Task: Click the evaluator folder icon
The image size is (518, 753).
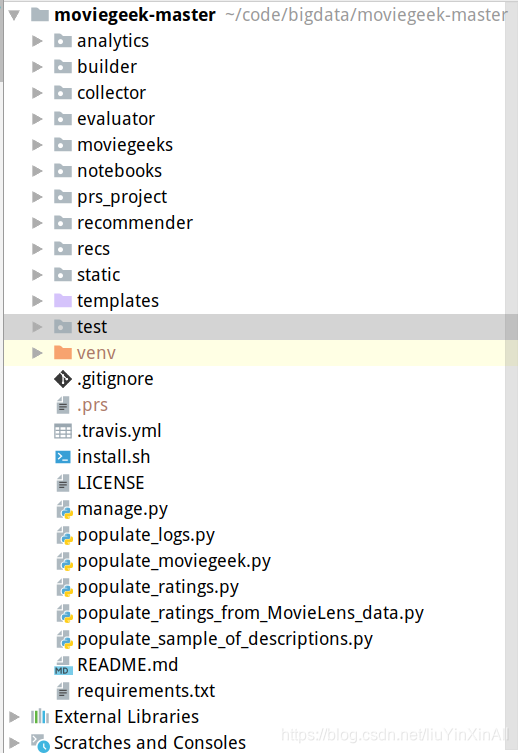Action: pyautogui.click(x=62, y=119)
